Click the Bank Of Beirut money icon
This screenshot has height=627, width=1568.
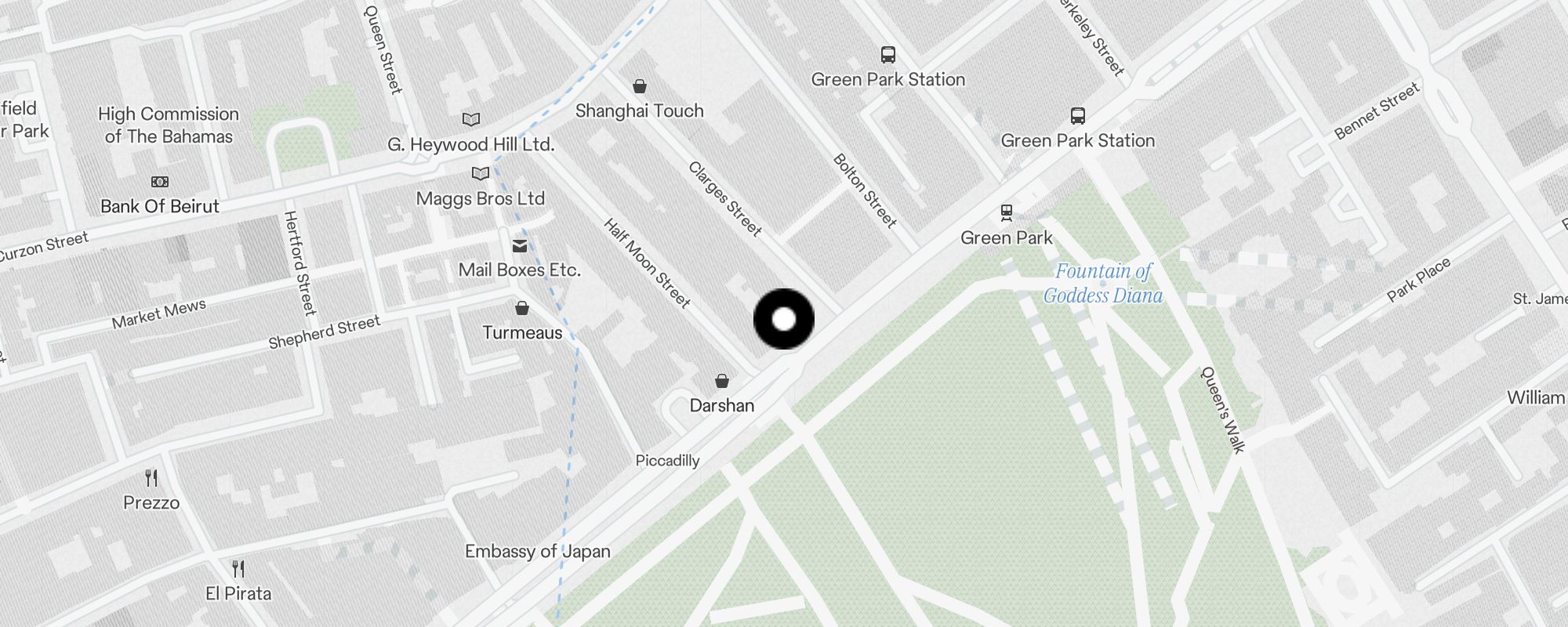point(160,182)
